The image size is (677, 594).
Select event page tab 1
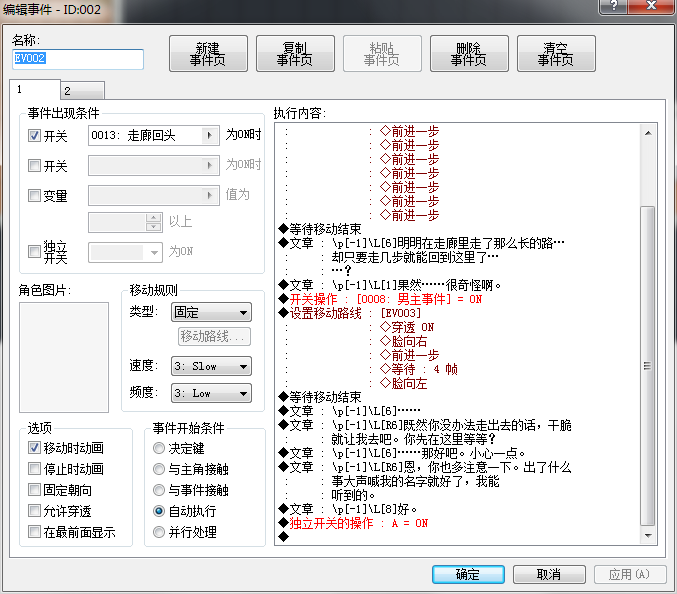[x=35, y=89]
